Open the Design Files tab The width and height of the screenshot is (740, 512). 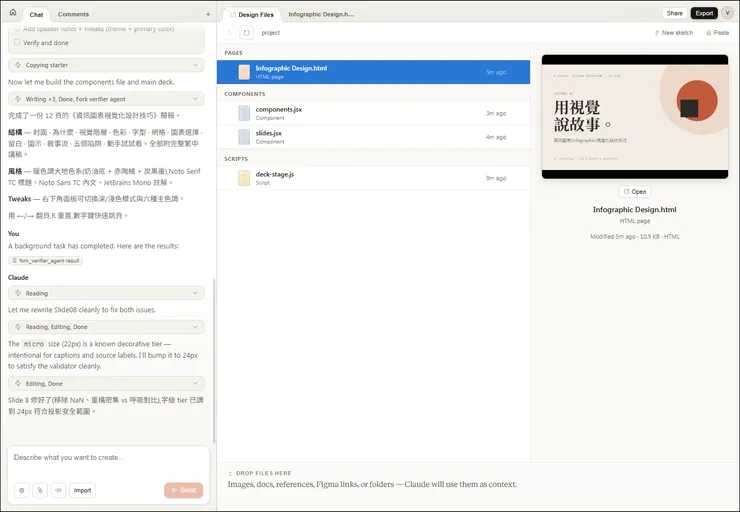pos(252,15)
